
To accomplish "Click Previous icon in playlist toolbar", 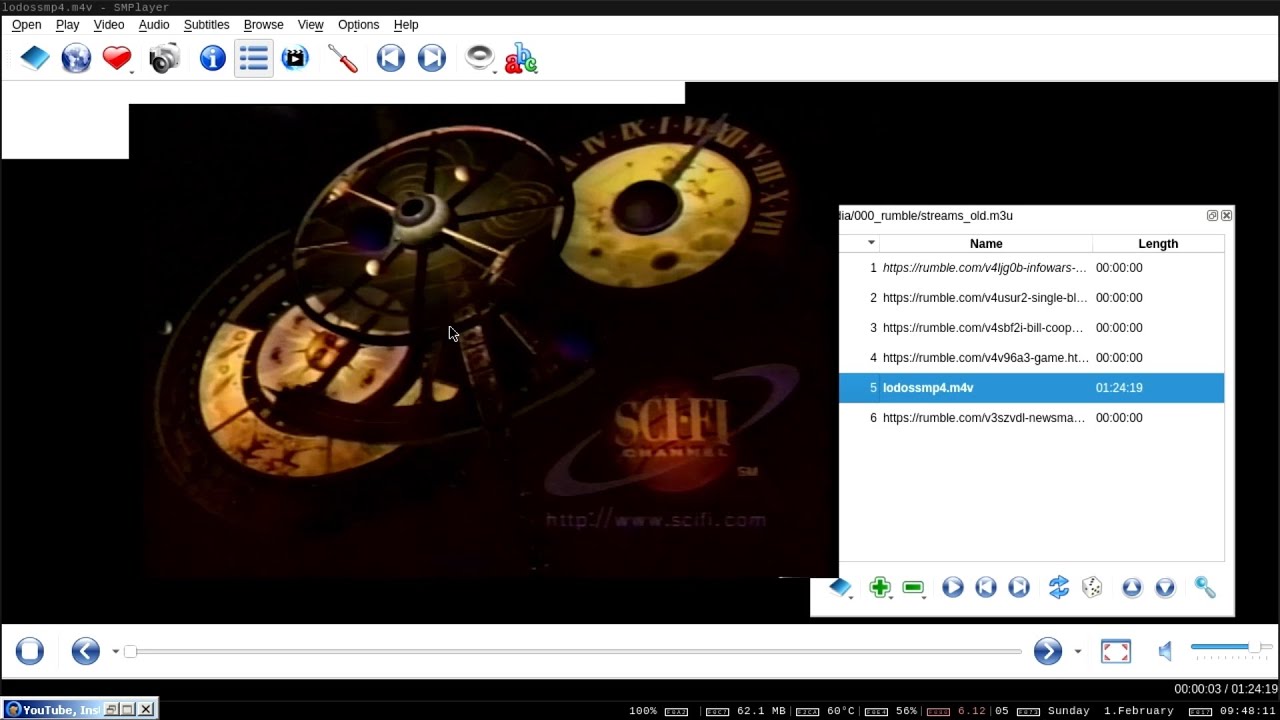I will pyautogui.click(x=986, y=588).
